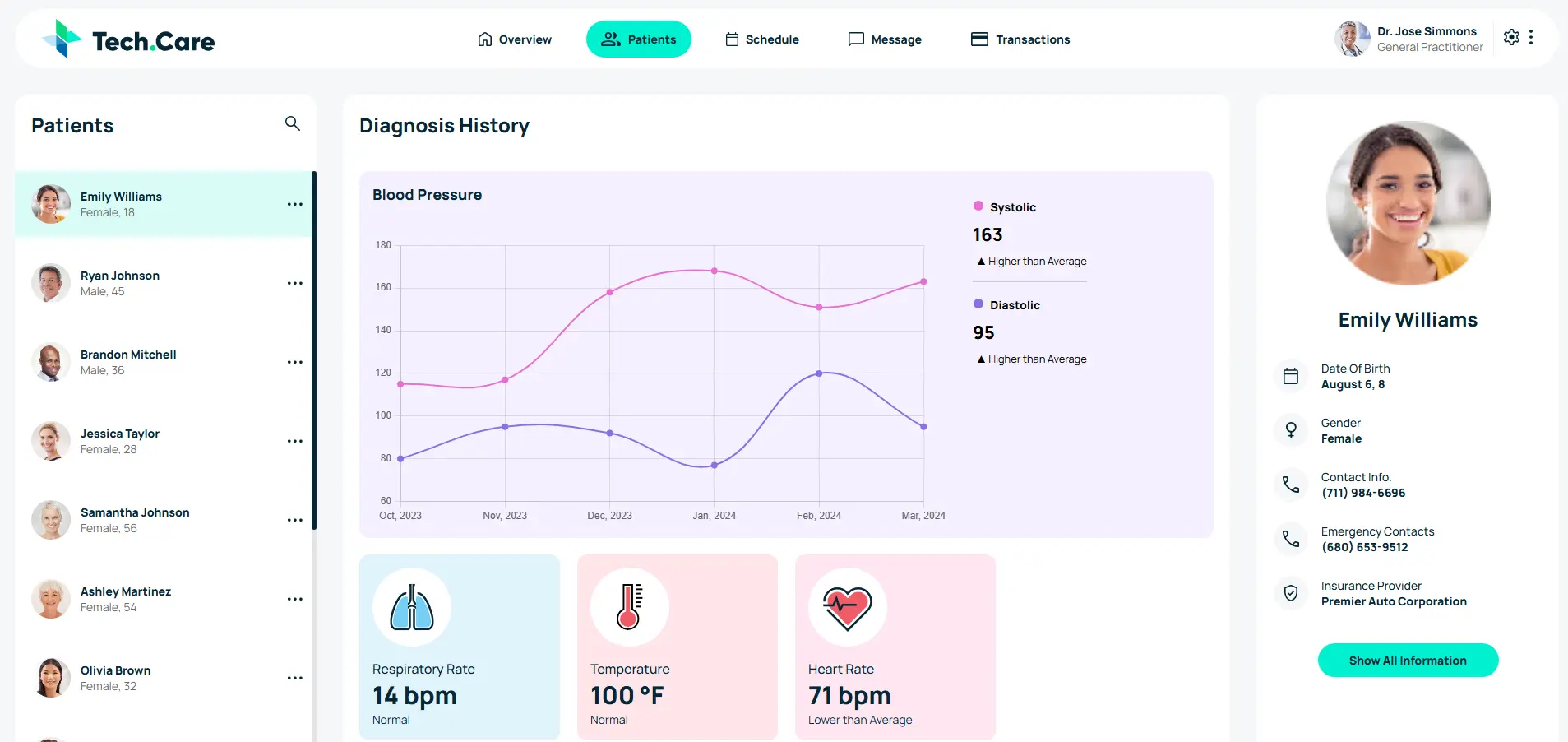Click the Systolic pink legend dot
Viewport: 1568px width, 742px height.
[x=978, y=206]
